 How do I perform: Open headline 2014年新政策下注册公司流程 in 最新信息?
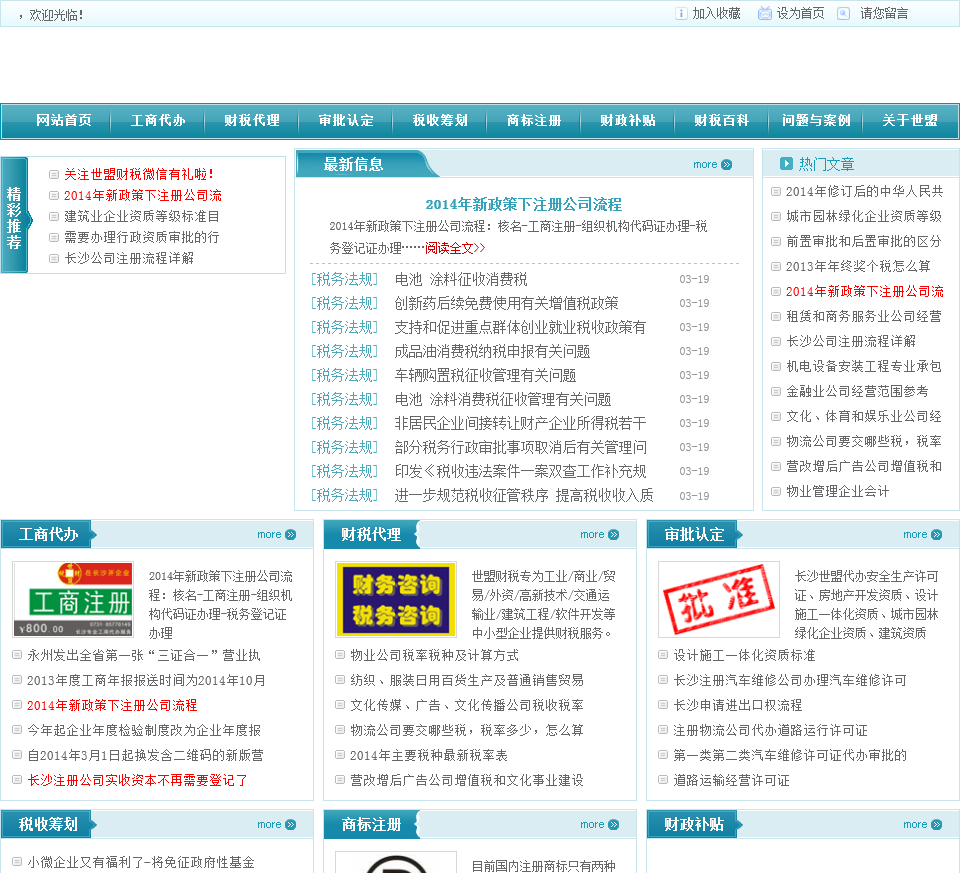523,204
